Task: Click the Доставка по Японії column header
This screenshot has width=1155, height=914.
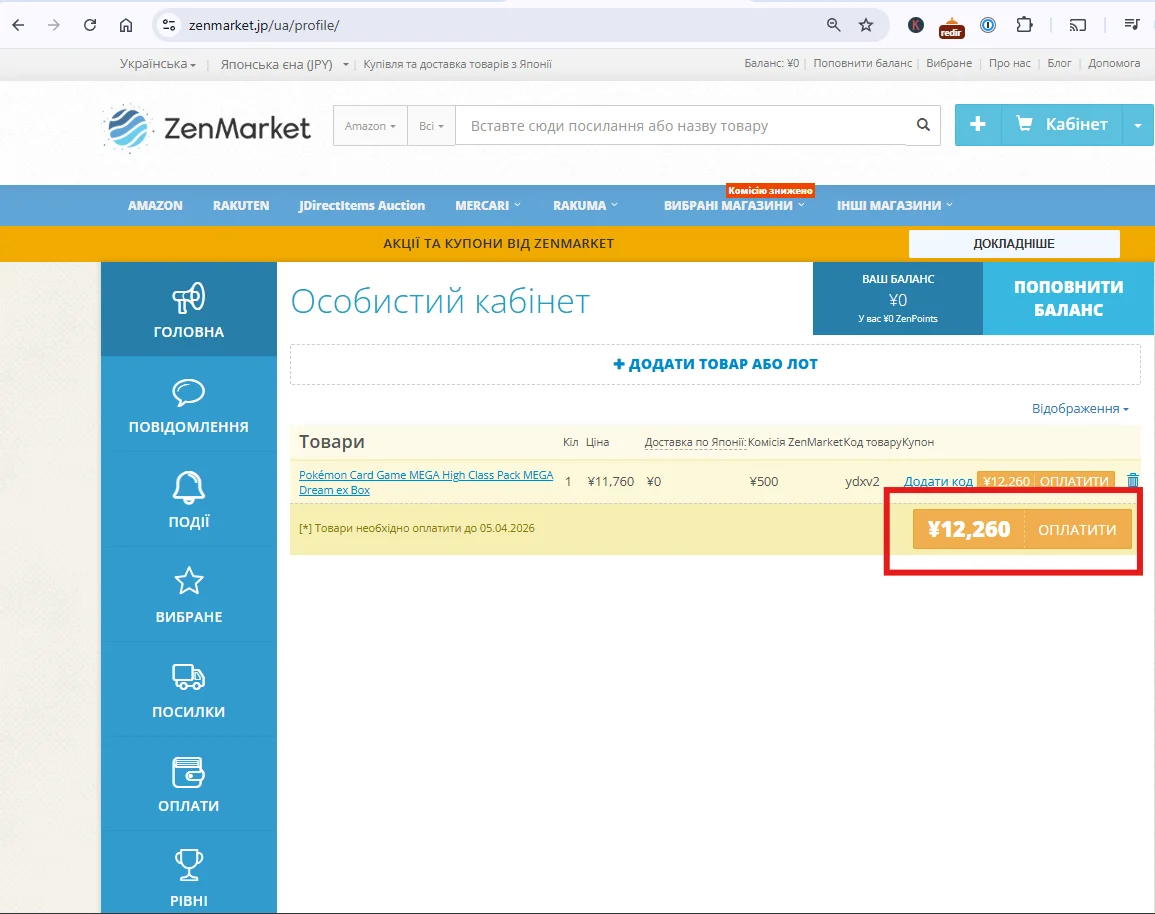Action: (695, 442)
